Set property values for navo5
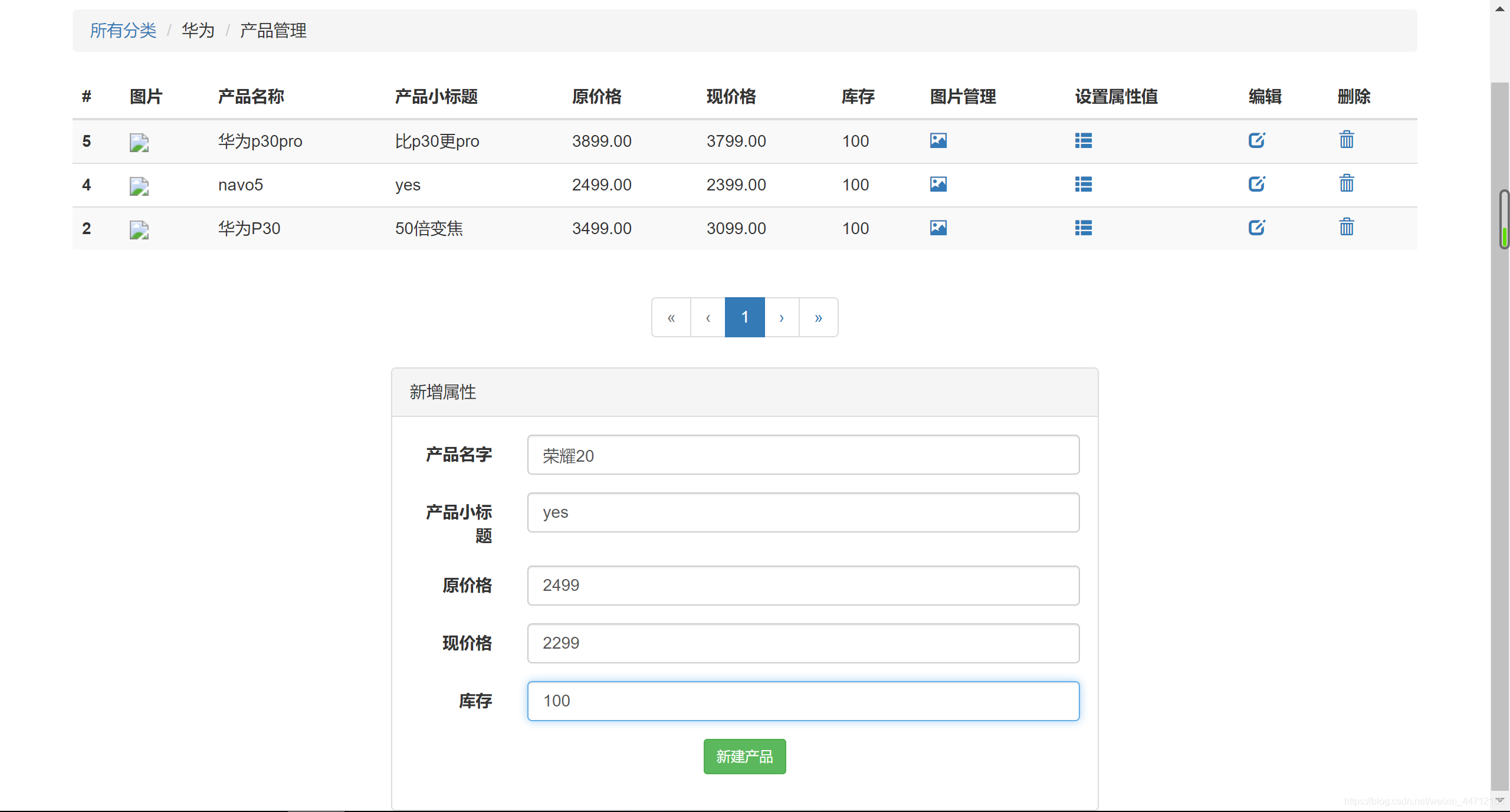The image size is (1510, 812). click(1083, 184)
